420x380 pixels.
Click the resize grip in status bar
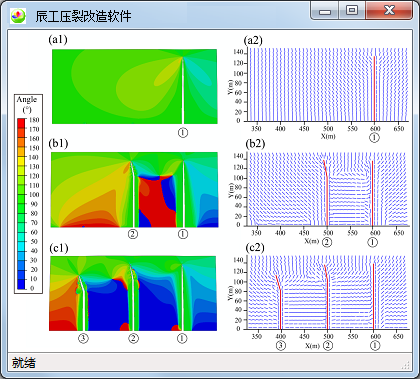(x=406, y=365)
